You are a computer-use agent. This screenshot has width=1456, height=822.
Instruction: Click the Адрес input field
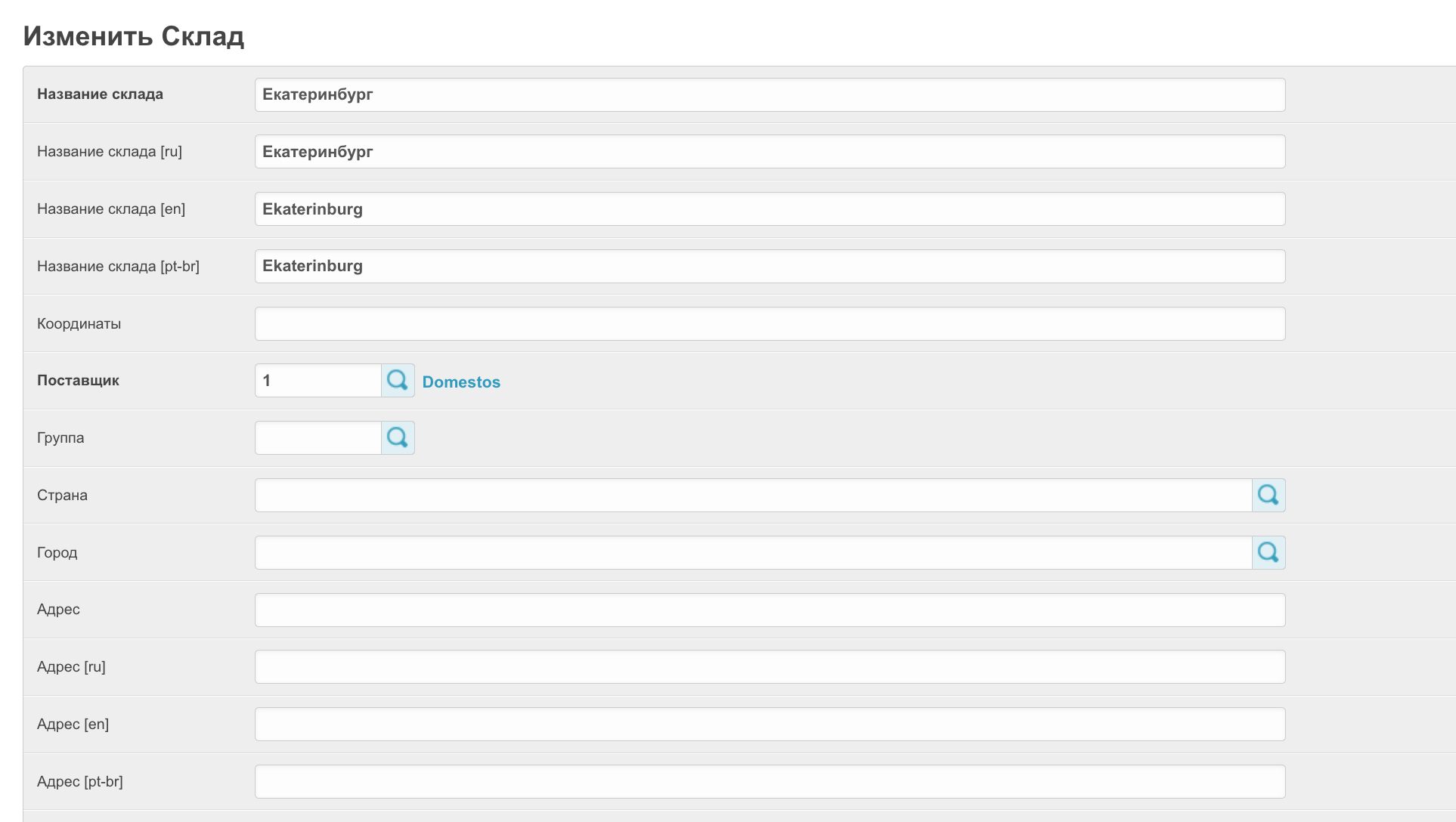click(770, 610)
